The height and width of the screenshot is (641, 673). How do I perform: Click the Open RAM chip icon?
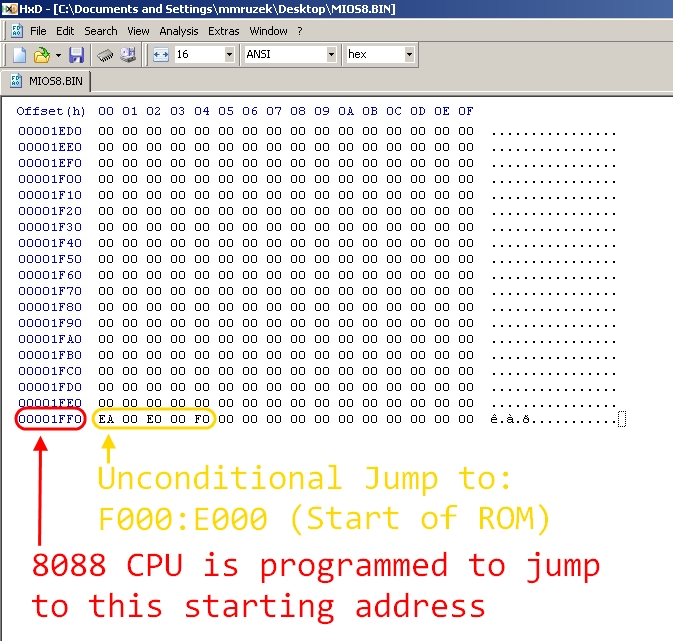pos(104,55)
